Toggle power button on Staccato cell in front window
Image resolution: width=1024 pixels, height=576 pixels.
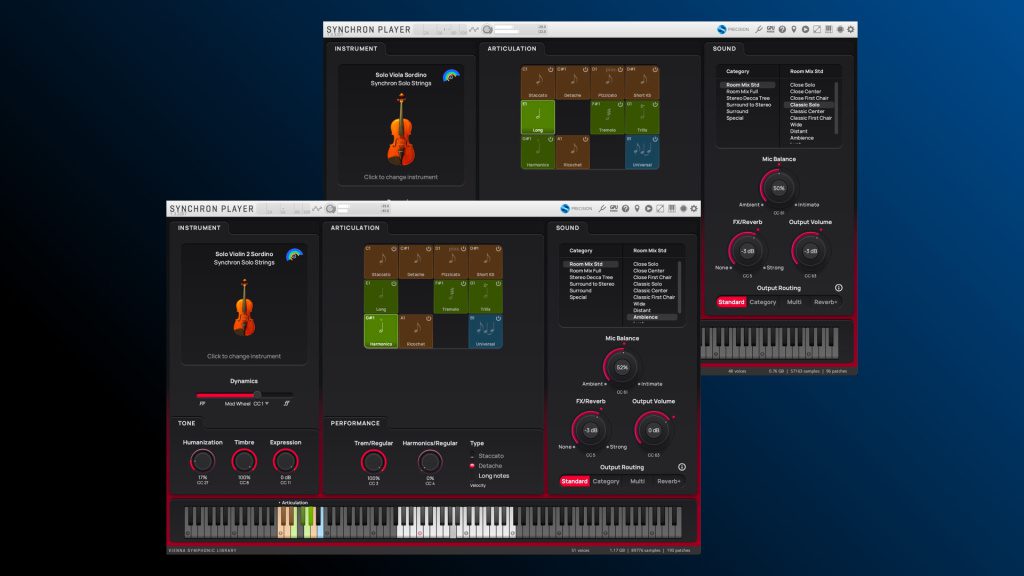[394, 249]
